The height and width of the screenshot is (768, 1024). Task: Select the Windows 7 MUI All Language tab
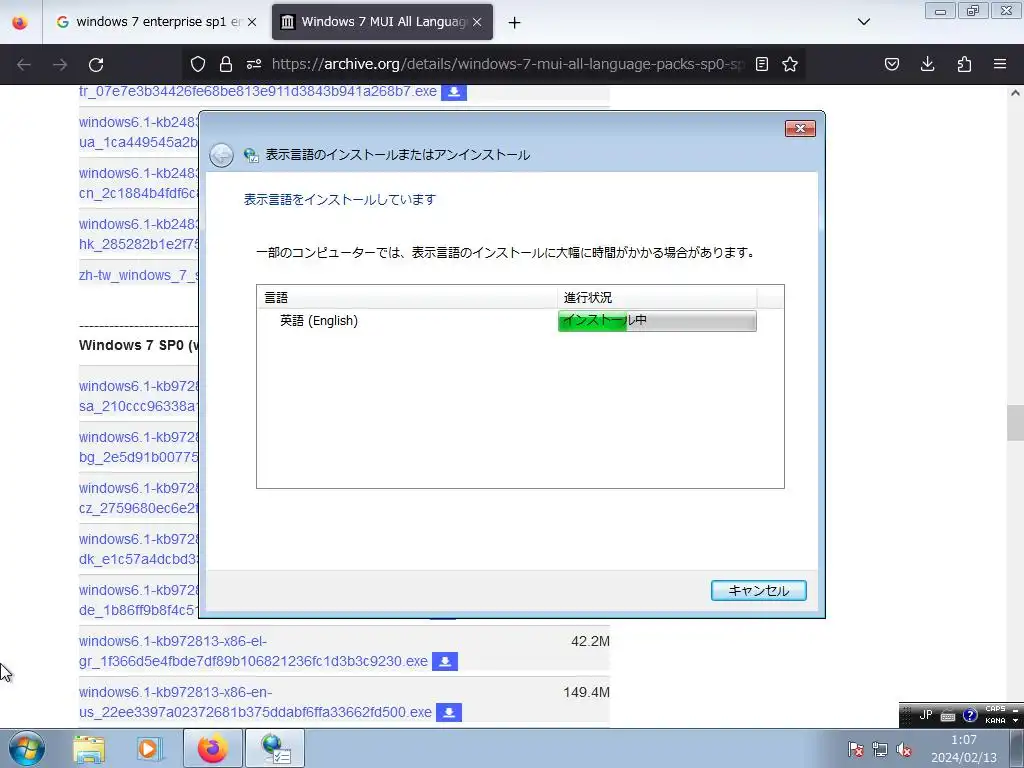coord(382,22)
